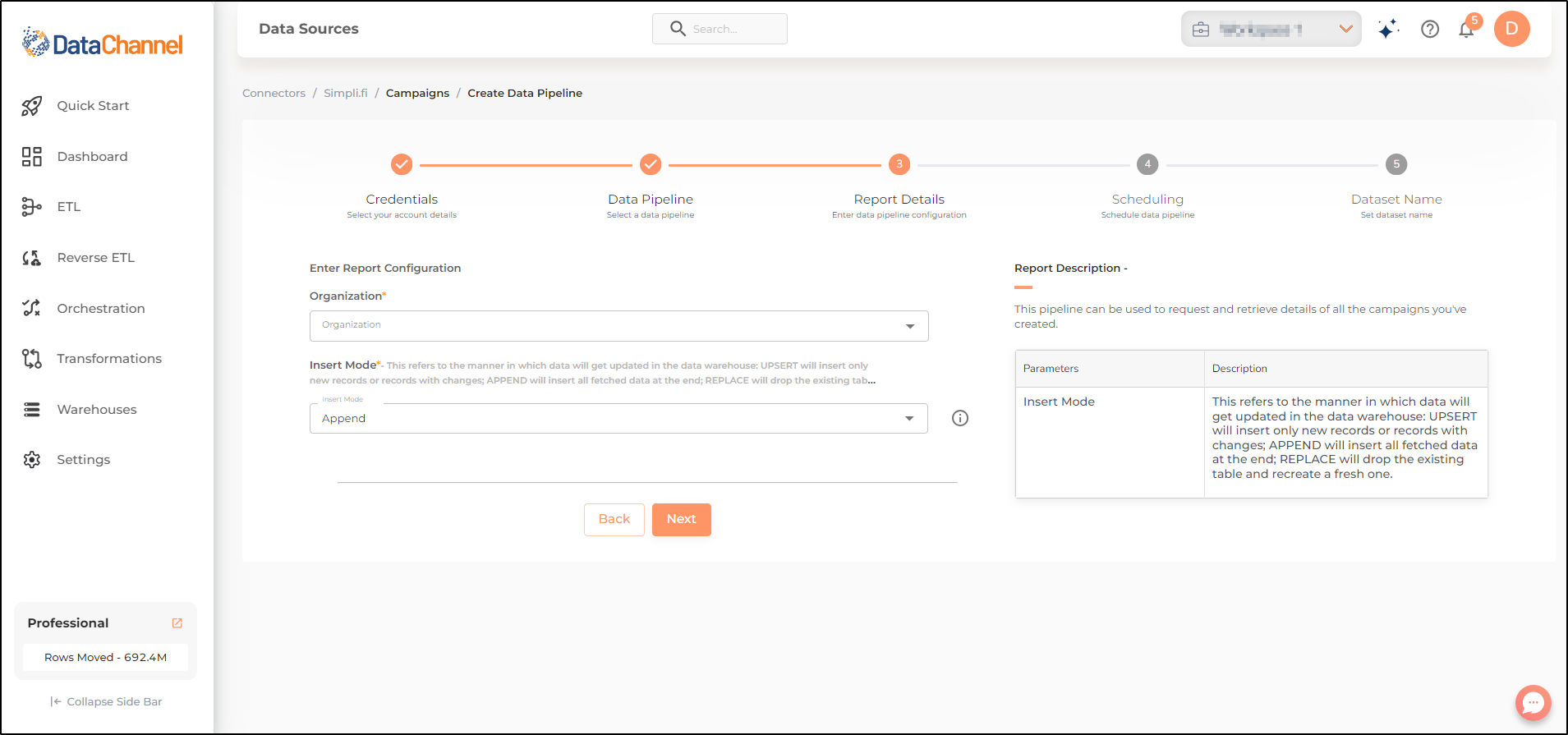Viewport: 1568px width, 735px height.
Task: Click the Insert Mode info icon
Action: (960, 418)
